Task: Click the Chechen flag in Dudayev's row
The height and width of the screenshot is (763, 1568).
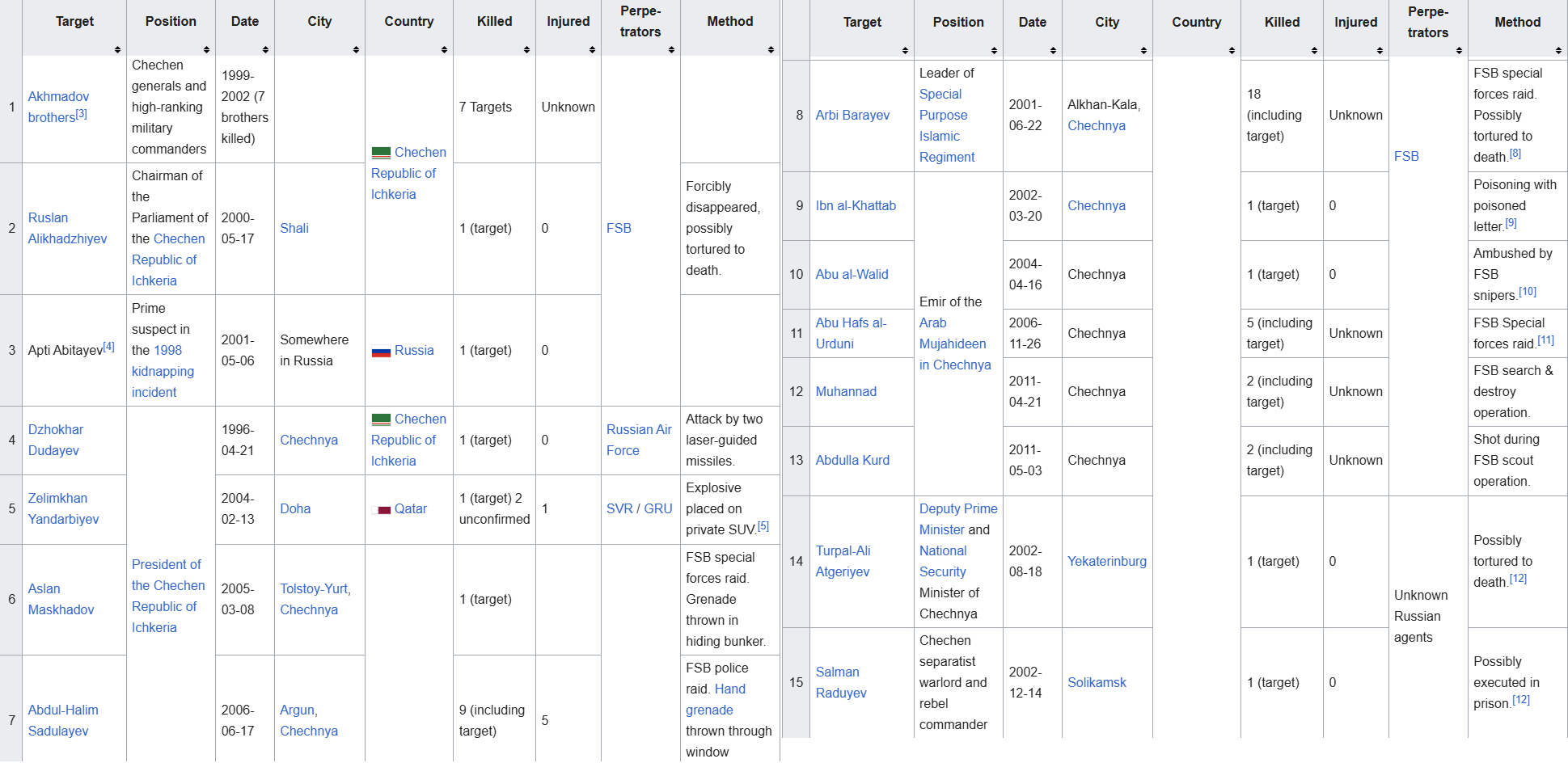Action: 381,419
